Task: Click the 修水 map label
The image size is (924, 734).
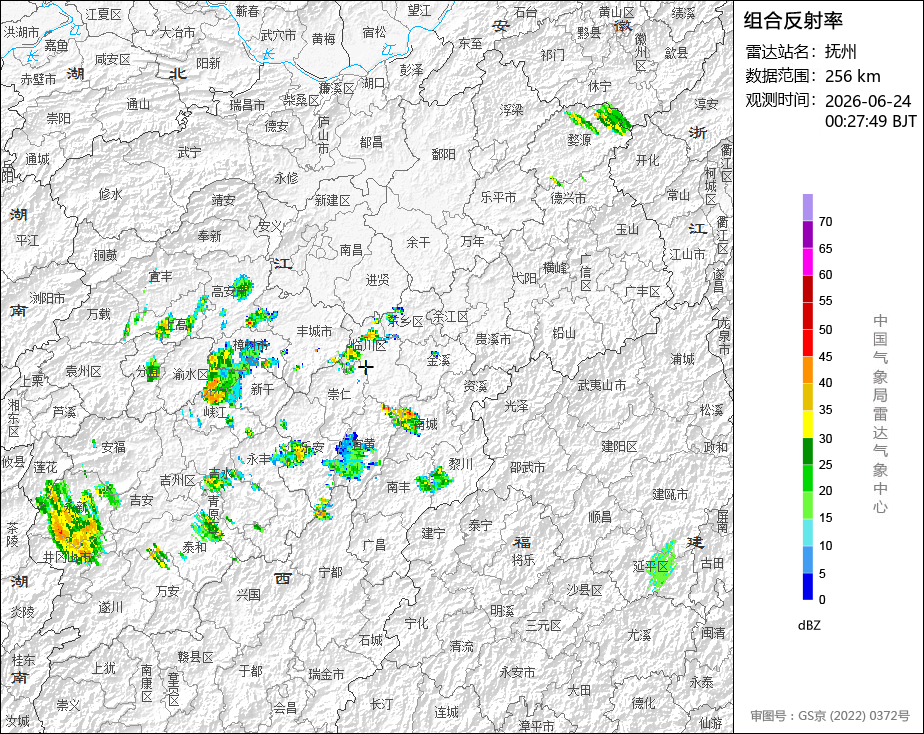Action: click(110, 194)
